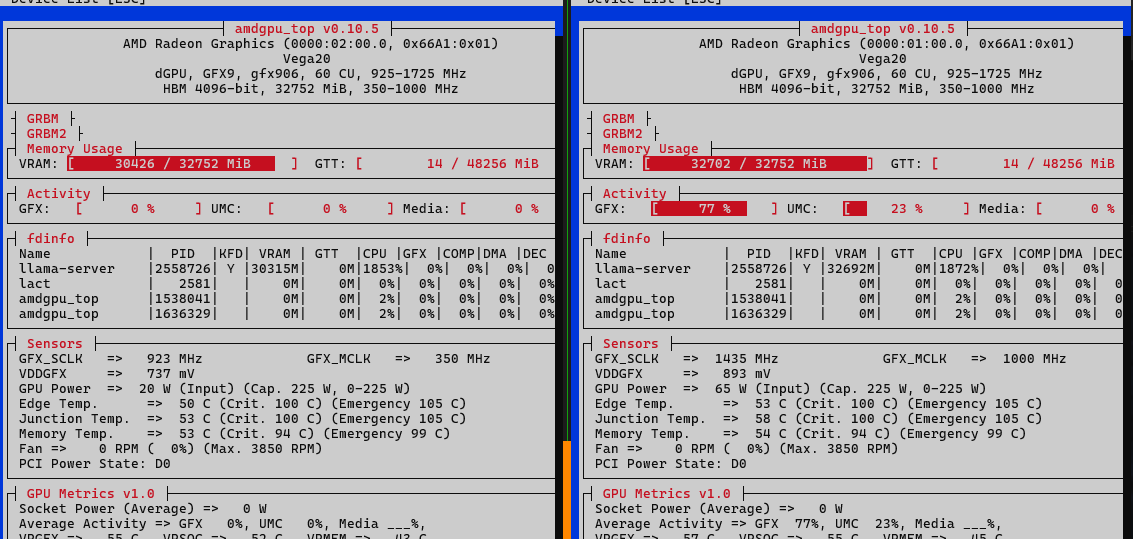Click GPU Metrics v1.0 heading in 02:00.0 pane
1133x539 pixels.
pos(90,493)
